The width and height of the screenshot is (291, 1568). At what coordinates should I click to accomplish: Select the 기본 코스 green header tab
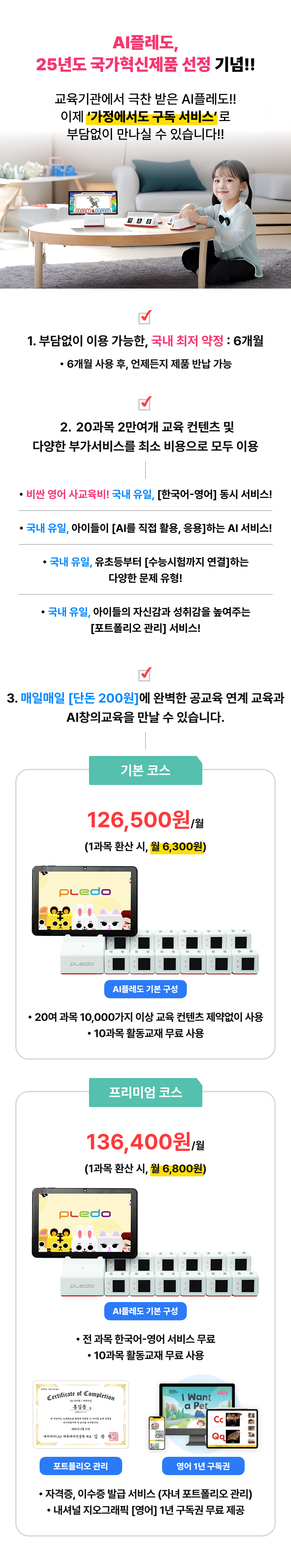pos(145,770)
